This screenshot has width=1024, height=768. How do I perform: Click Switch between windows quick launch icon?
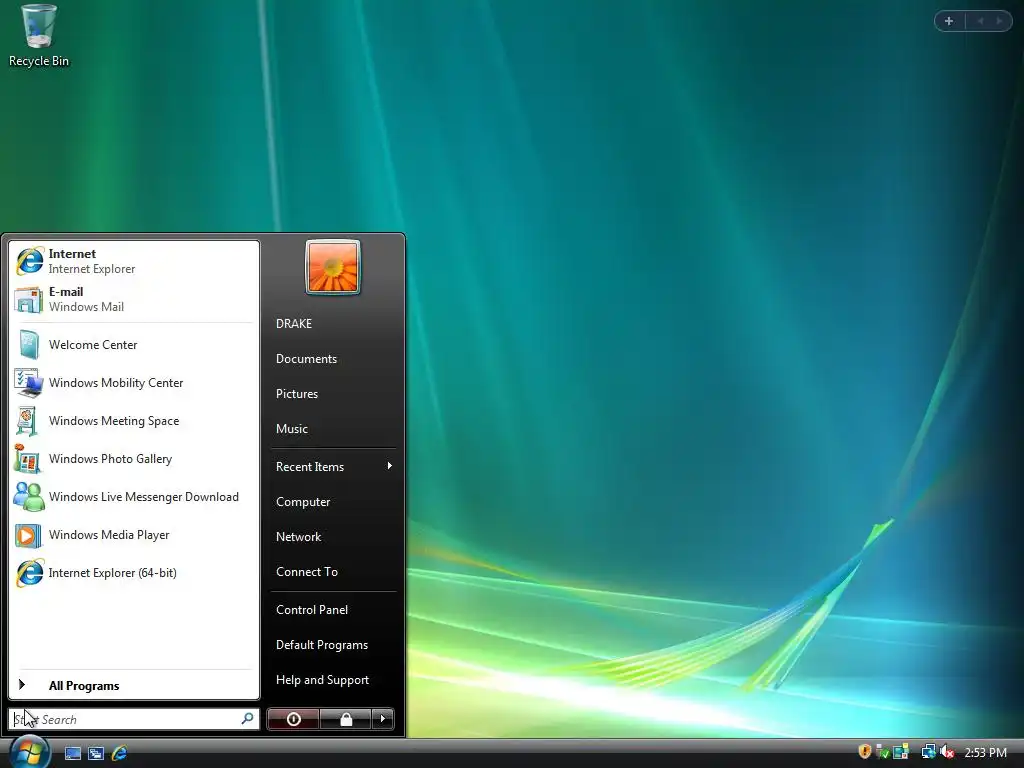pos(96,754)
